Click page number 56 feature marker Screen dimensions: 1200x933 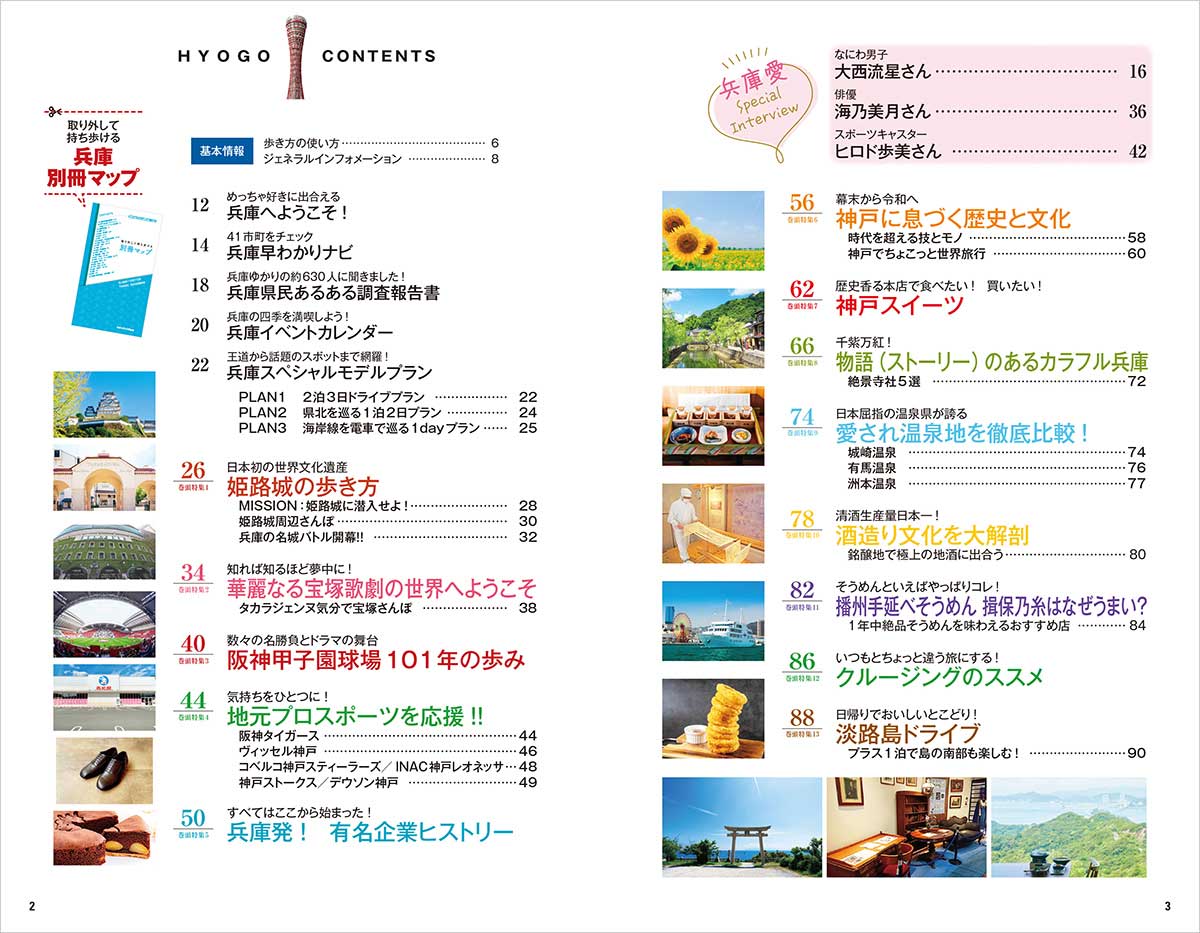[803, 204]
